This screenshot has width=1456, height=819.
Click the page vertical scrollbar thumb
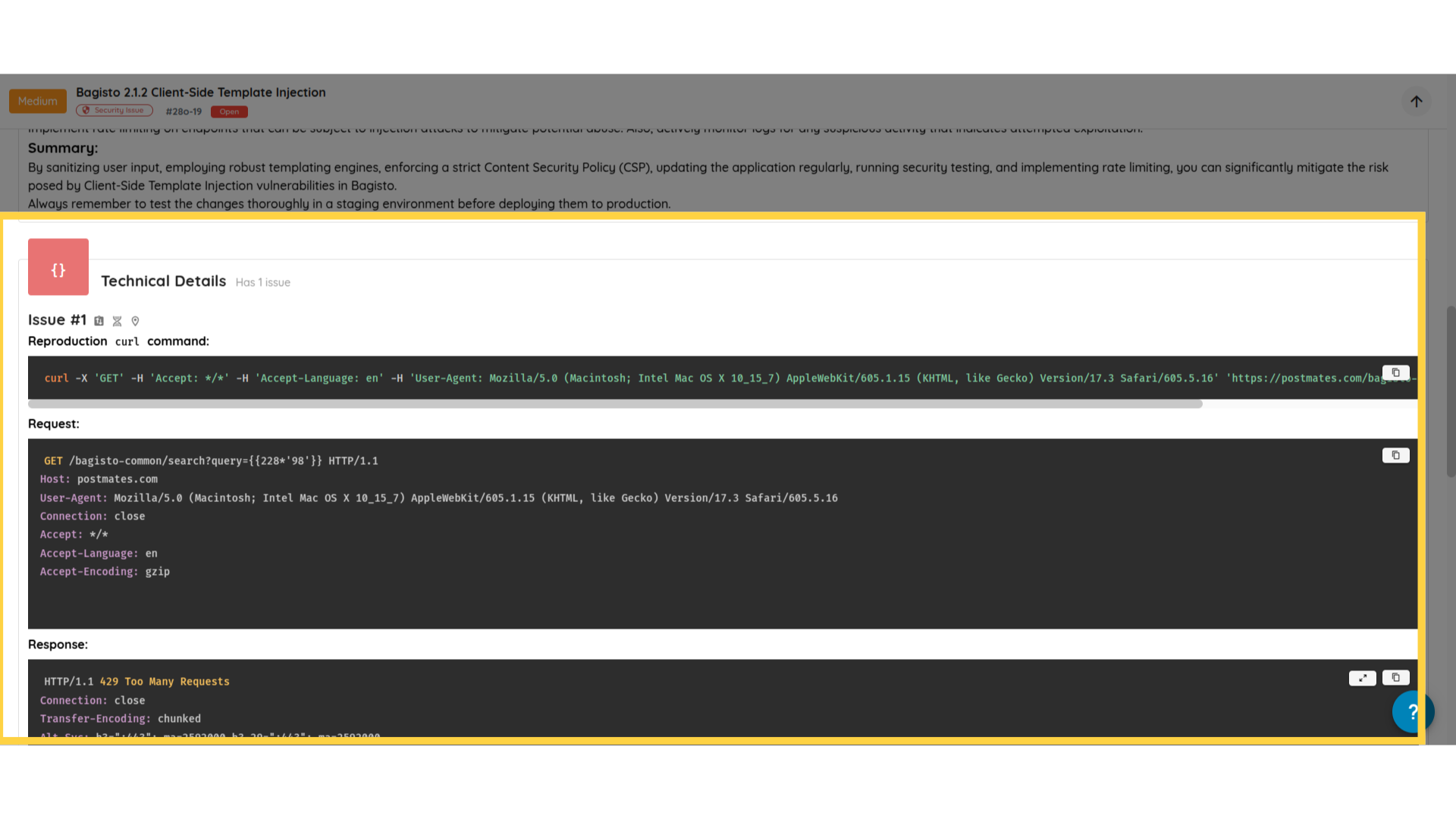(x=1450, y=391)
